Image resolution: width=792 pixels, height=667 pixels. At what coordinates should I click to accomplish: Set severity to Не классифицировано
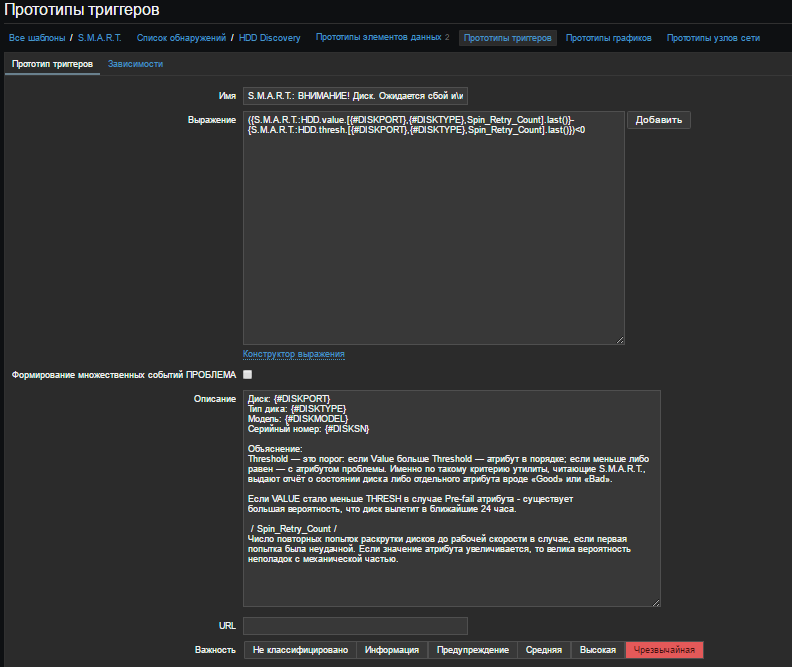(300, 650)
